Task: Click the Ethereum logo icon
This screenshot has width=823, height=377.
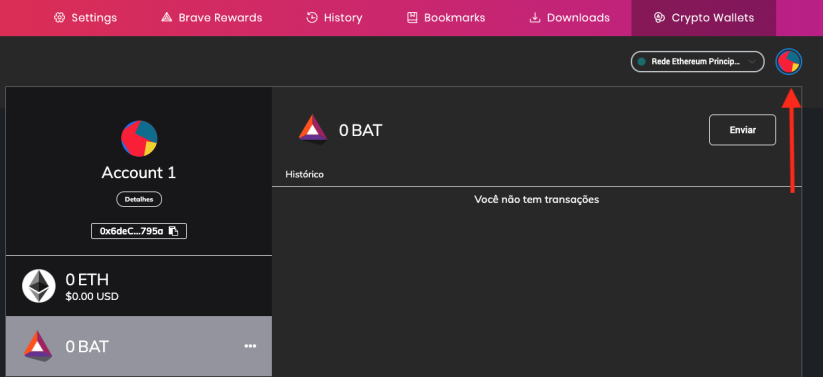Action: (39, 286)
